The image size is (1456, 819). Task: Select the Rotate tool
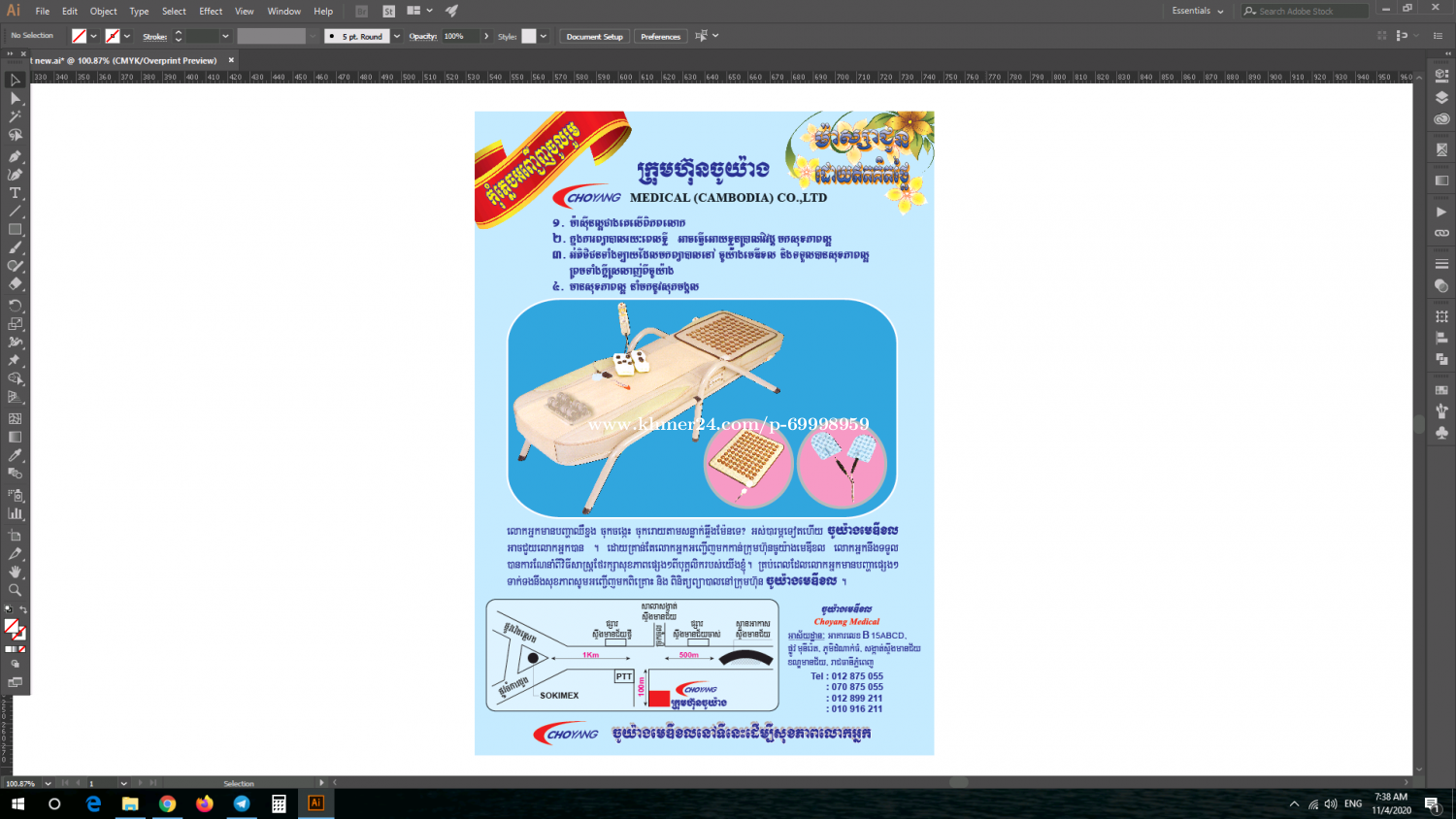point(15,305)
